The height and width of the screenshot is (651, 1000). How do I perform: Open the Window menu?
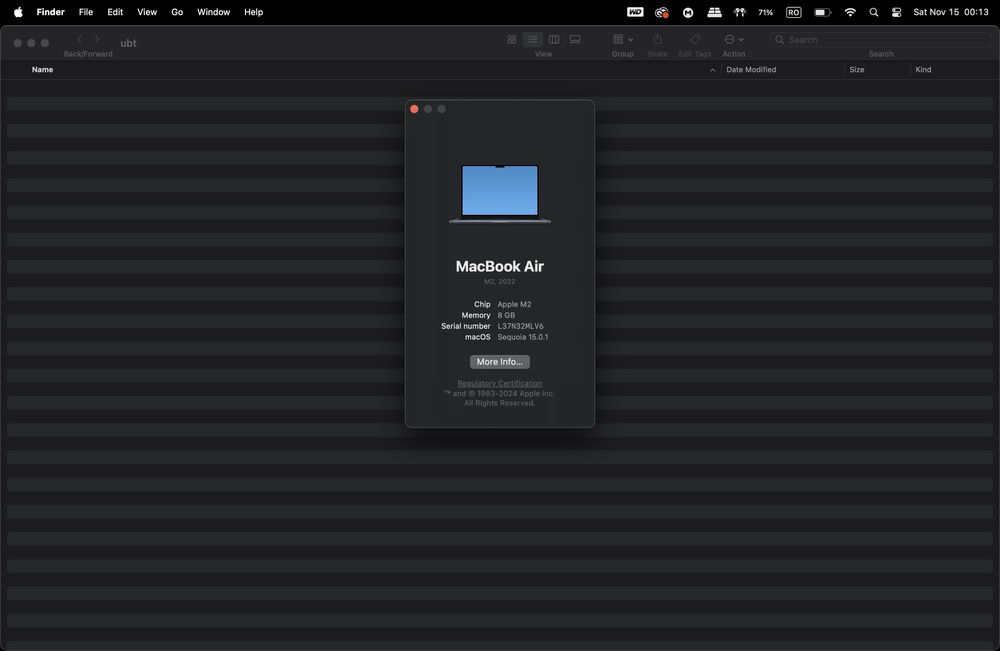coord(213,12)
